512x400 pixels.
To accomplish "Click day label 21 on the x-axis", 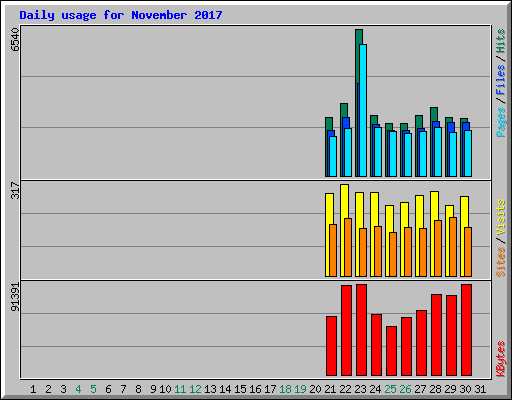I will [330, 389].
